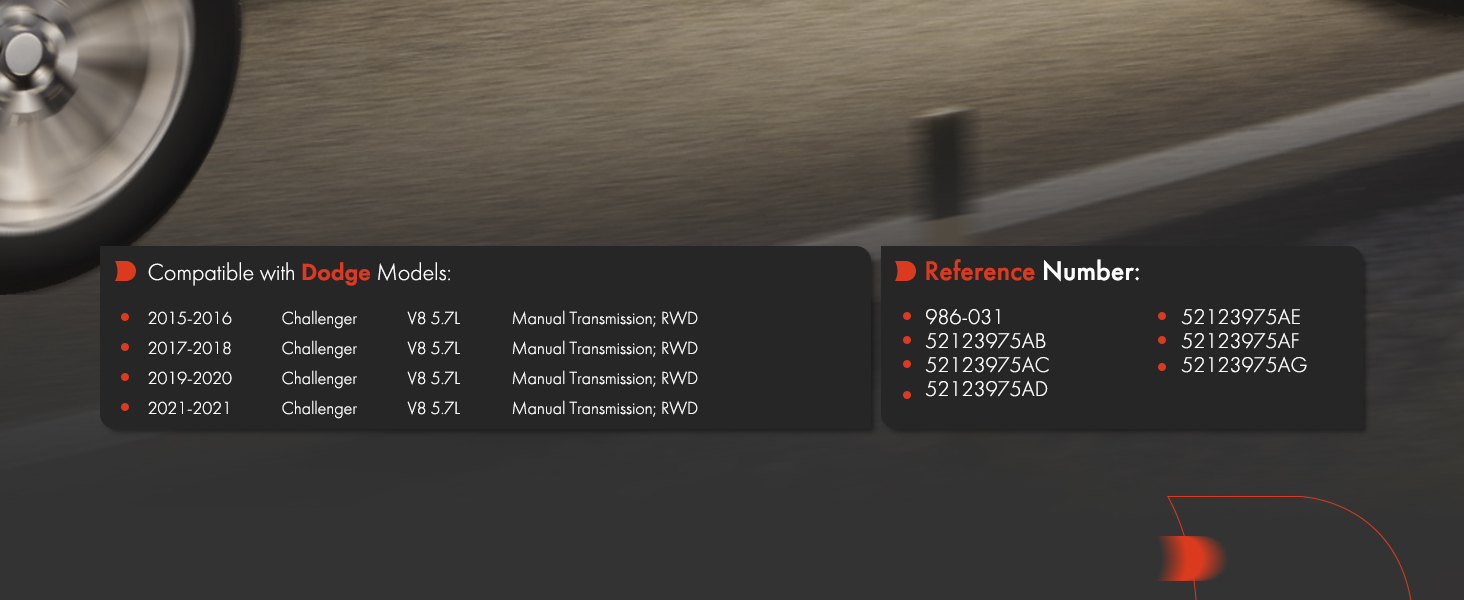Click Manual Transmission; RWD in last row

click(605, 408)
